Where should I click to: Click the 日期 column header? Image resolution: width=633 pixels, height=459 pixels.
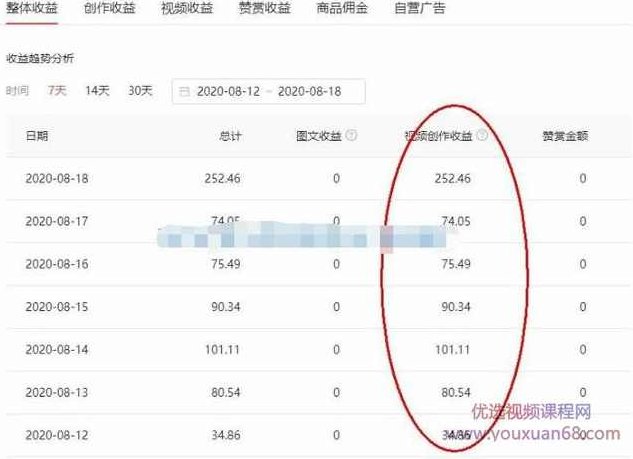pyautogui.click(x=37, y=136)
